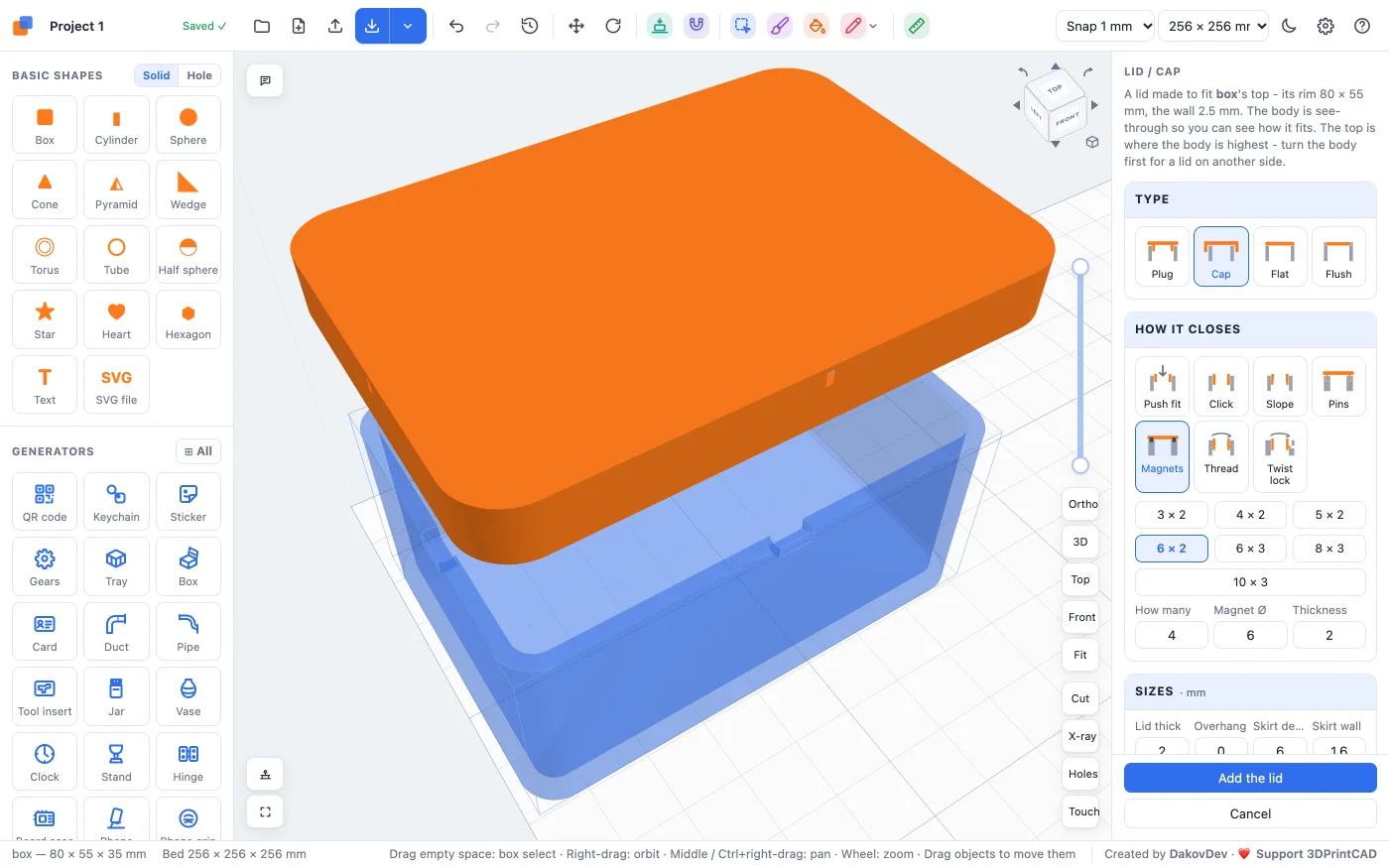Switch to Ortho projection

[x=1081, y=504]
